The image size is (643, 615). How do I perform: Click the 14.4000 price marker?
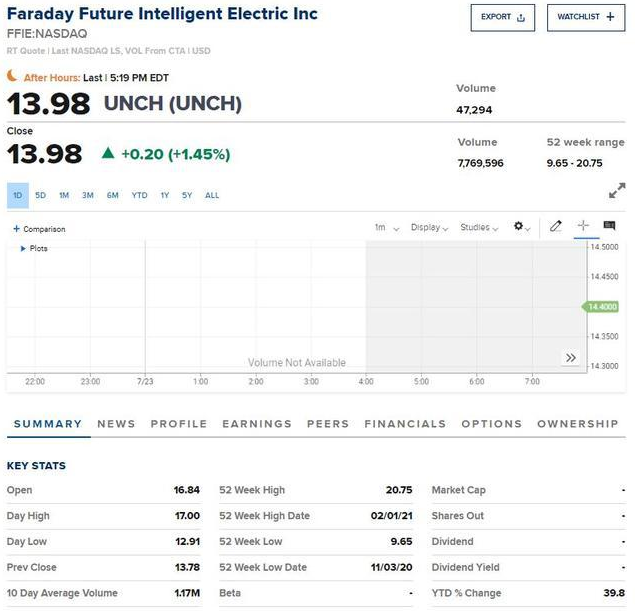[x=604, y=306]
